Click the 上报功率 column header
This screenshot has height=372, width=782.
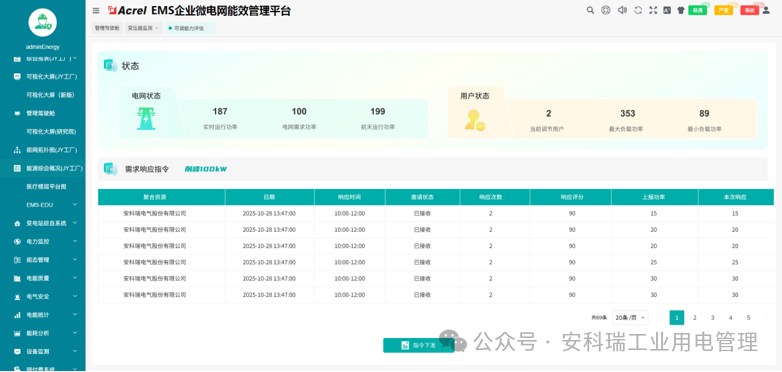click(x=654, y=197)
